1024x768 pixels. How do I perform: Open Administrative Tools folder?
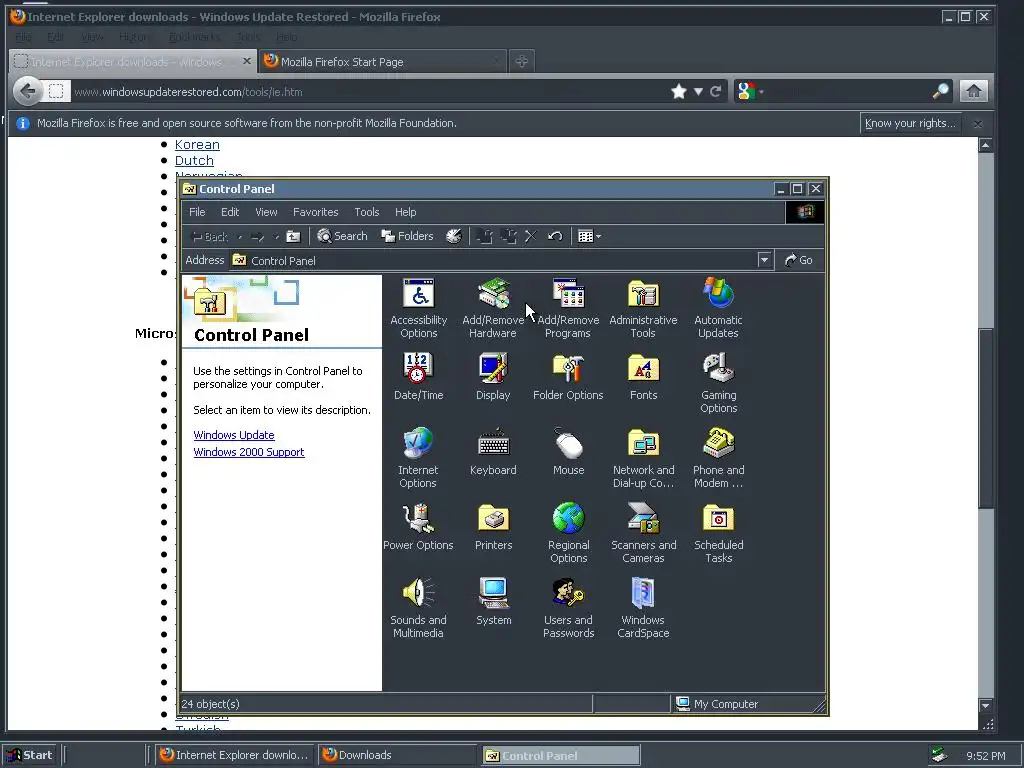643,308
